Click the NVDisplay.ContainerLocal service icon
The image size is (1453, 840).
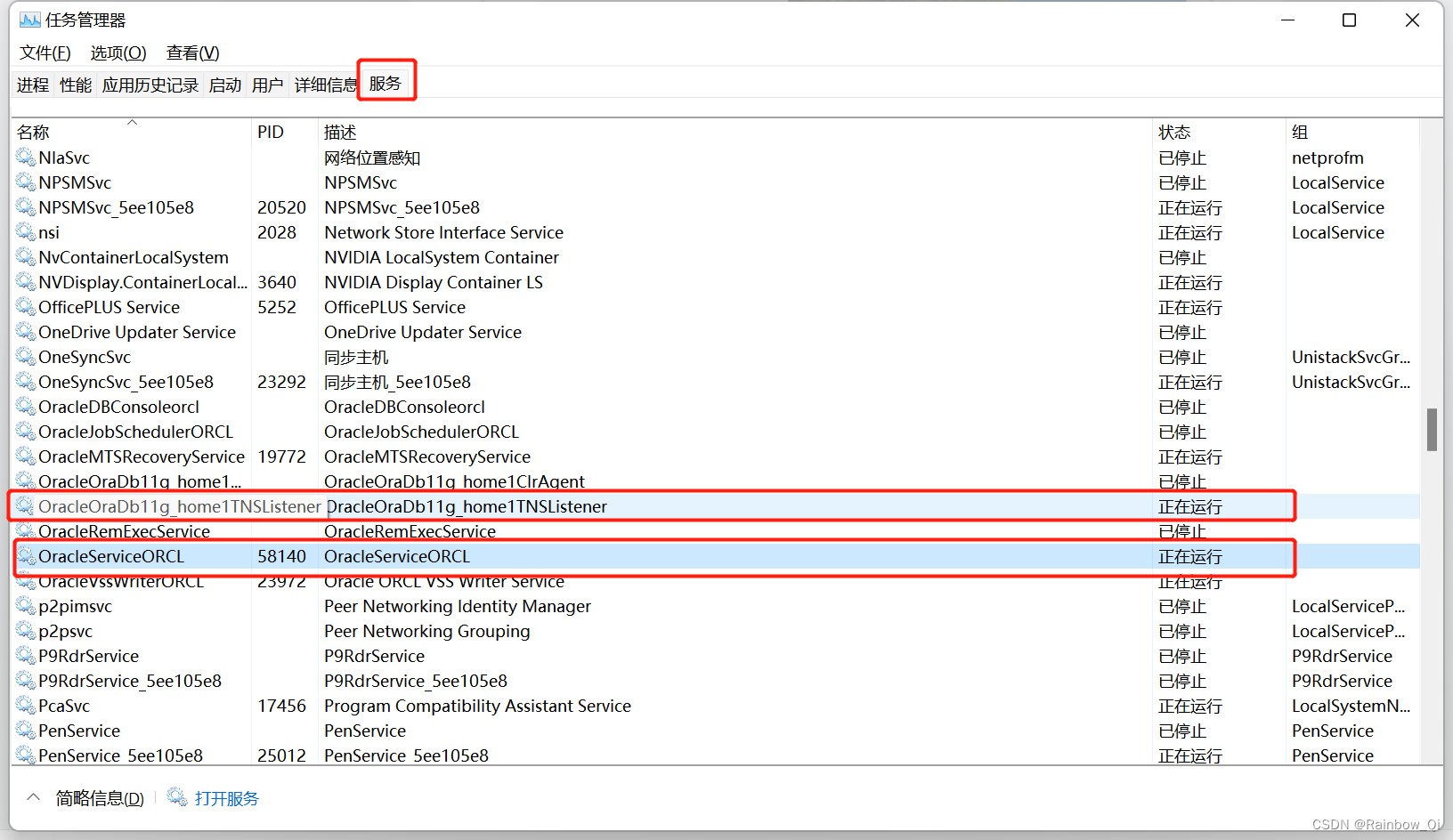26,282
